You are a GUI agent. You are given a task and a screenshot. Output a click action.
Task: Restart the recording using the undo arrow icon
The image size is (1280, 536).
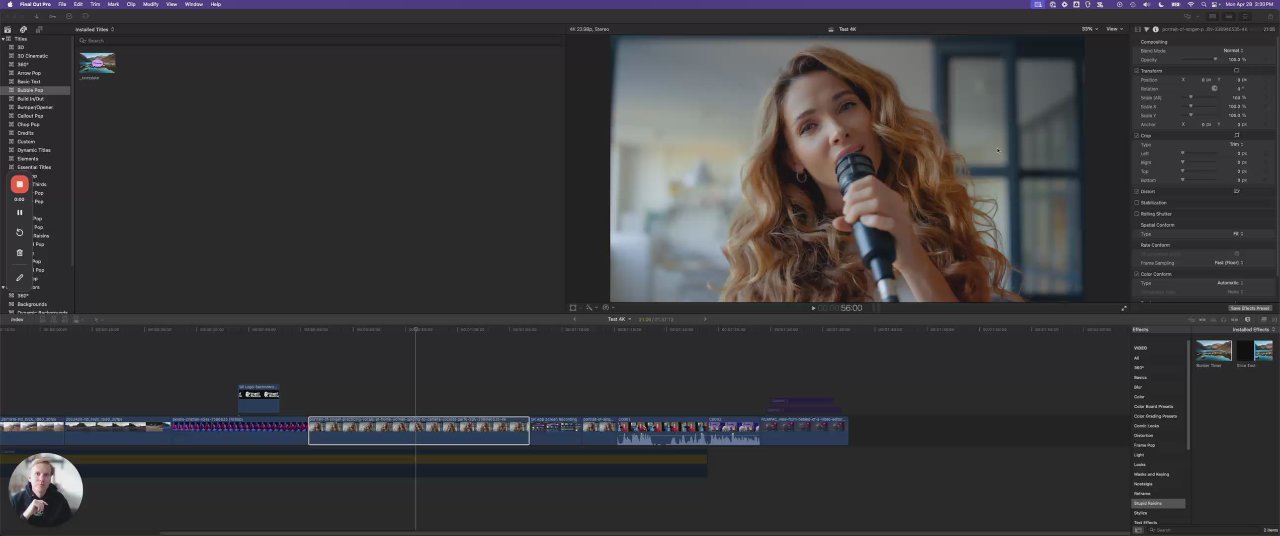19,232
